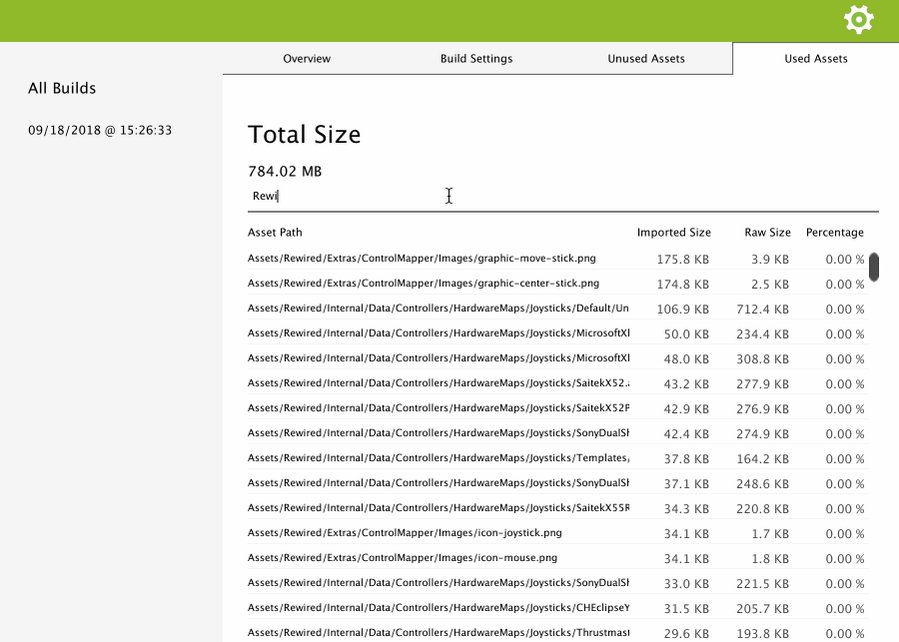Click the 712.4 KB raw size value
Image resolution: width=899 pixels, height=642 pixels.
pos(763,310)
